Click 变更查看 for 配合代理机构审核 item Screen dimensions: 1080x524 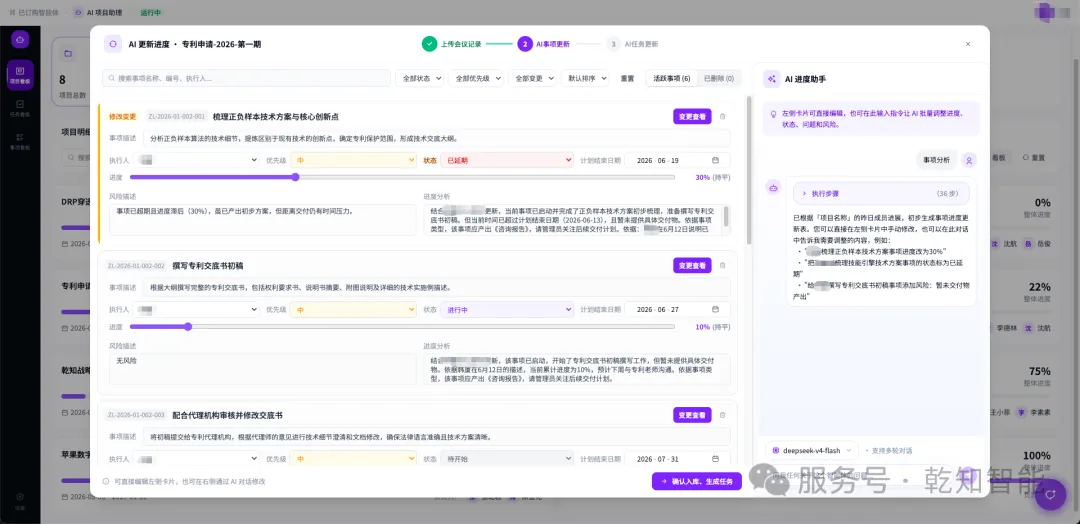coord(692,415)
